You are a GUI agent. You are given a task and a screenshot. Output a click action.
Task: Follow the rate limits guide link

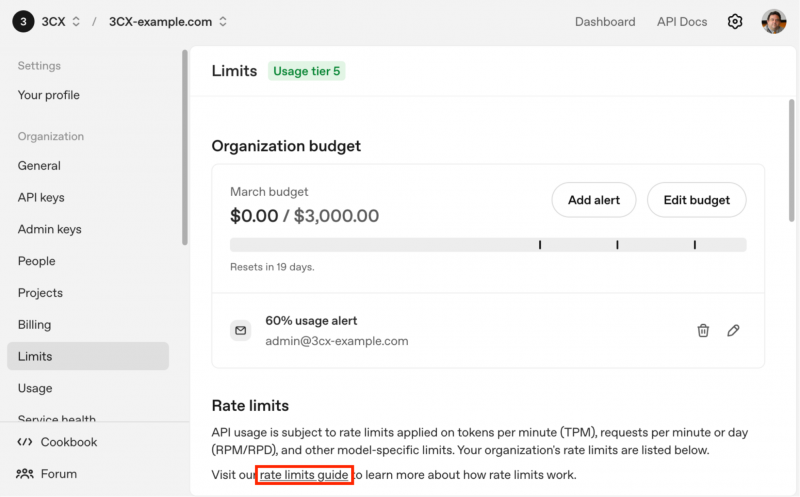pyautogui.click(x=304, y=475)
